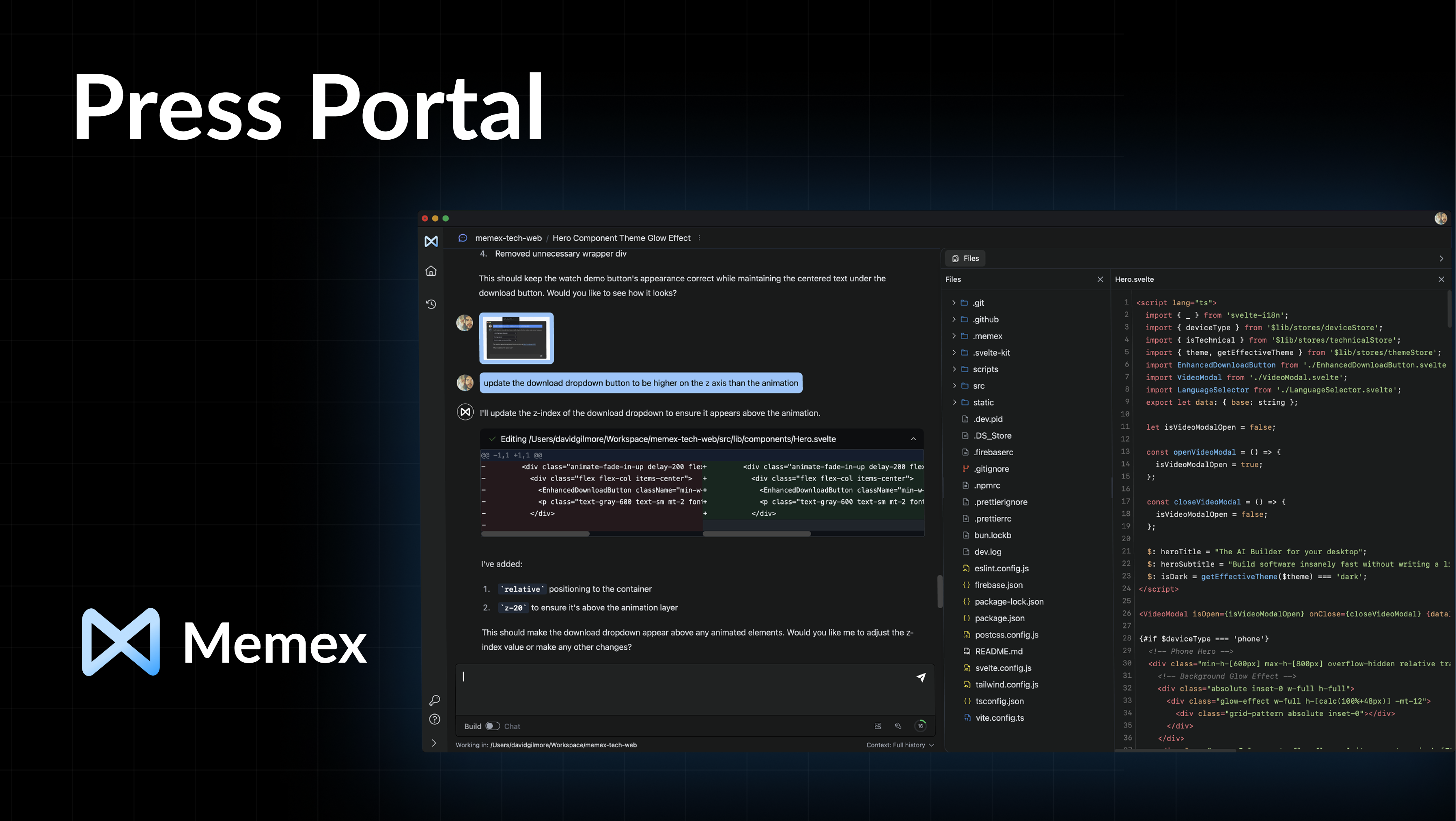The image size is (1456, 821).
Task: Collapse the Hero.svelte diff editing block
Action: (x=913, y=439)
